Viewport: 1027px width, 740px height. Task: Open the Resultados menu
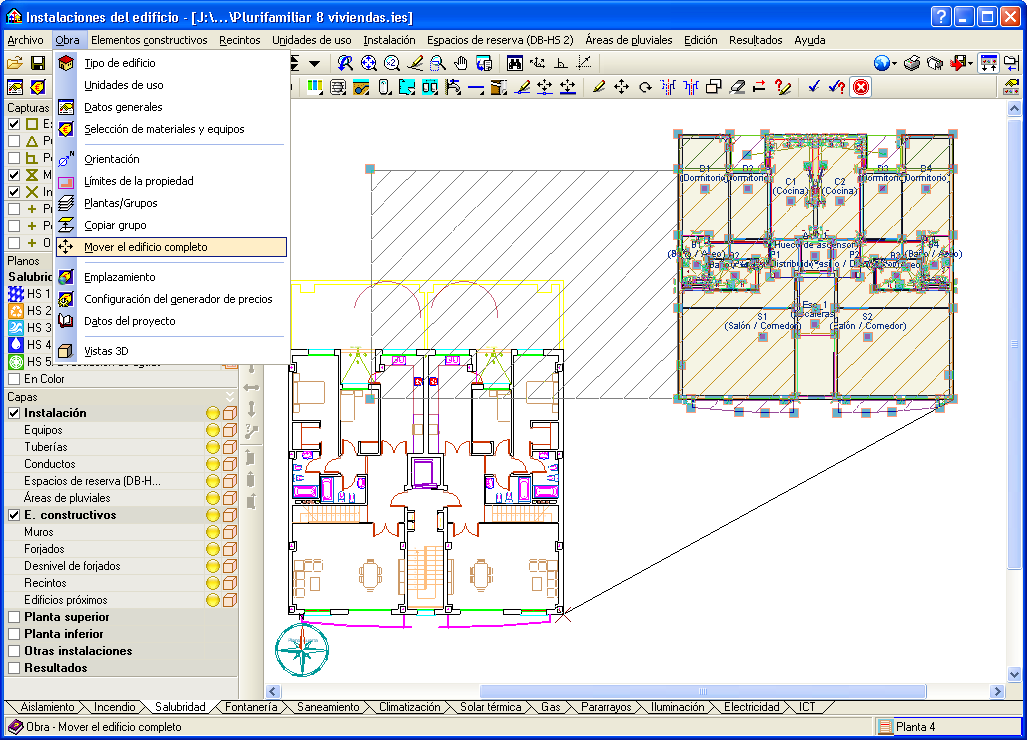pos(755,40)
